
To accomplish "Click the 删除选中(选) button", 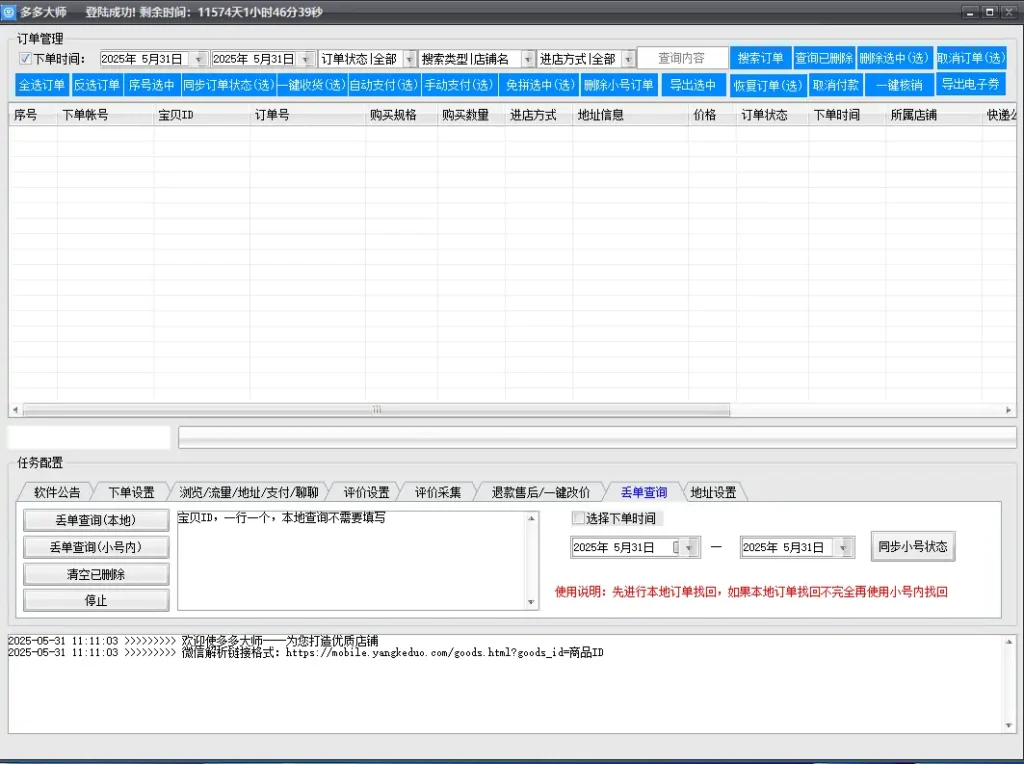I will [894, 58].
